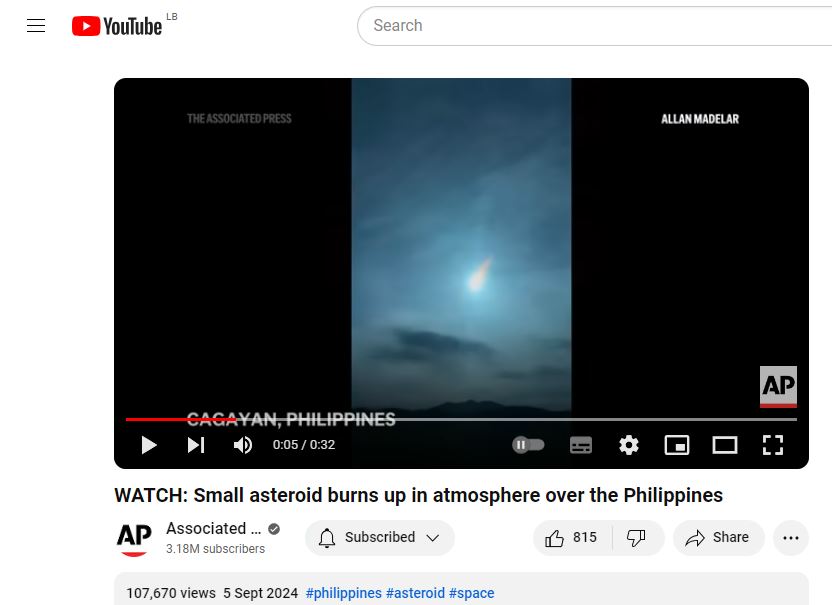Screen dimensions: 832x605
Task: Enter full screen mode
Action: tap(773, 445)
